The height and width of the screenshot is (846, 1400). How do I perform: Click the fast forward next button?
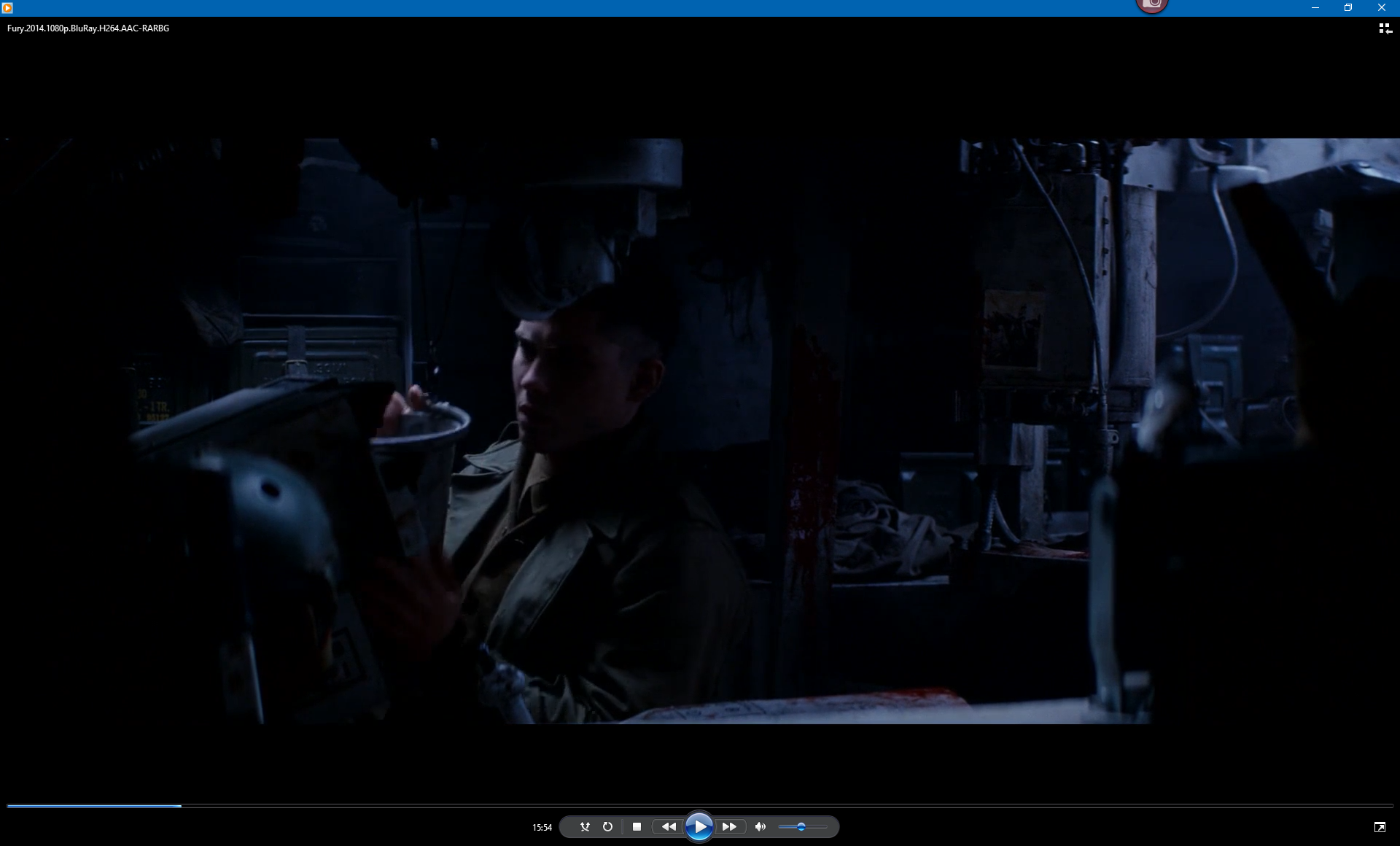point(729,826)
